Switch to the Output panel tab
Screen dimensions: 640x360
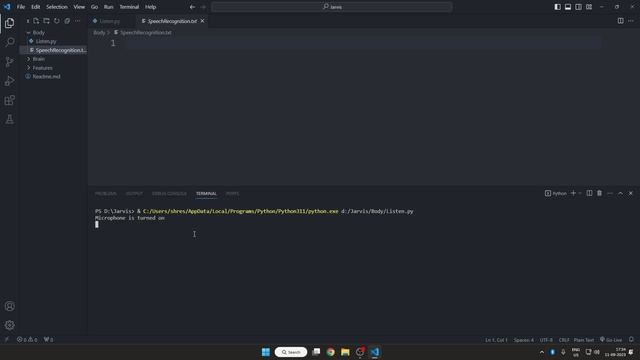134,193
